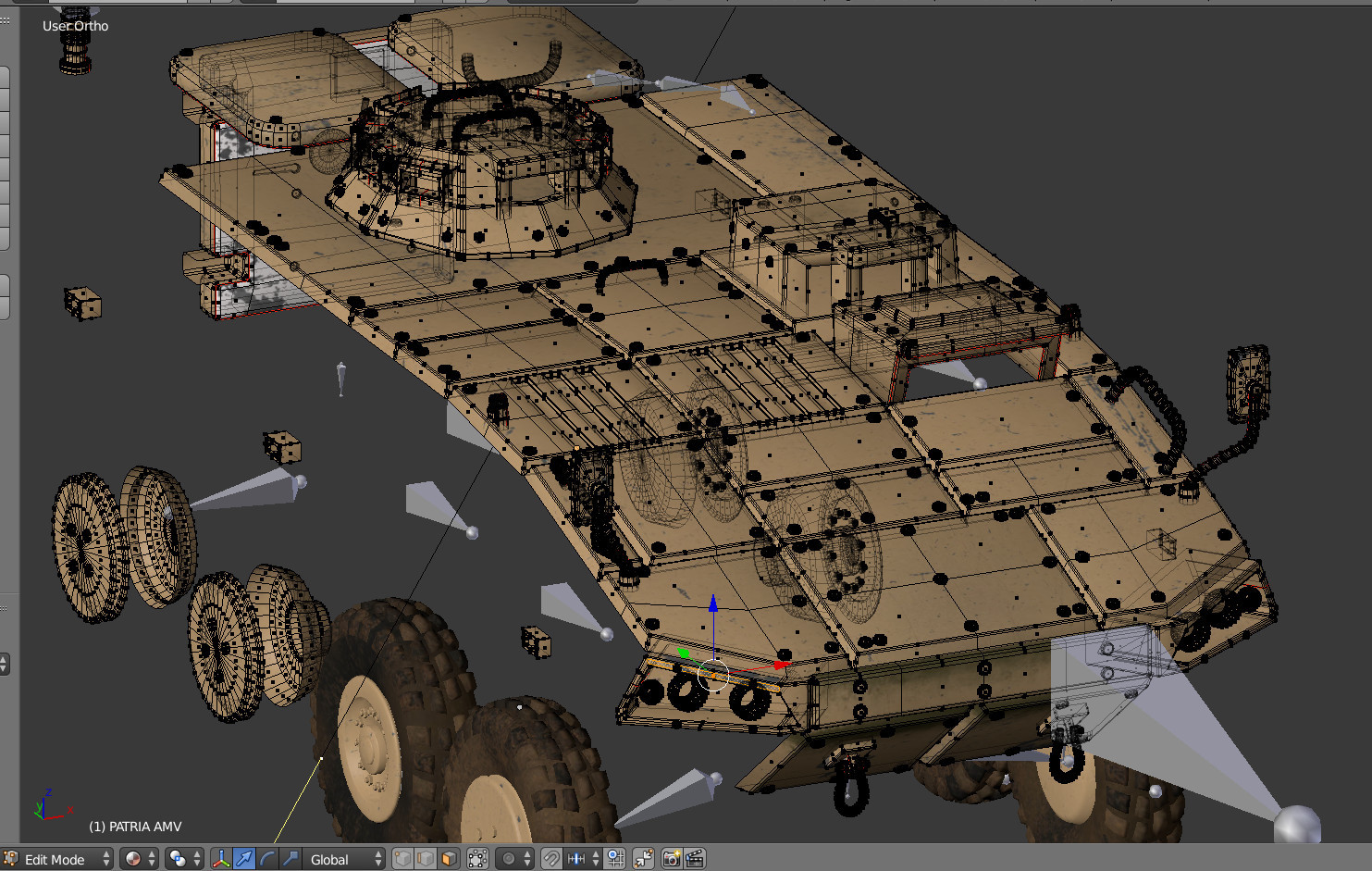Open the snap element type selector
The image size is (1372, 871).
(x=583, y=859)
